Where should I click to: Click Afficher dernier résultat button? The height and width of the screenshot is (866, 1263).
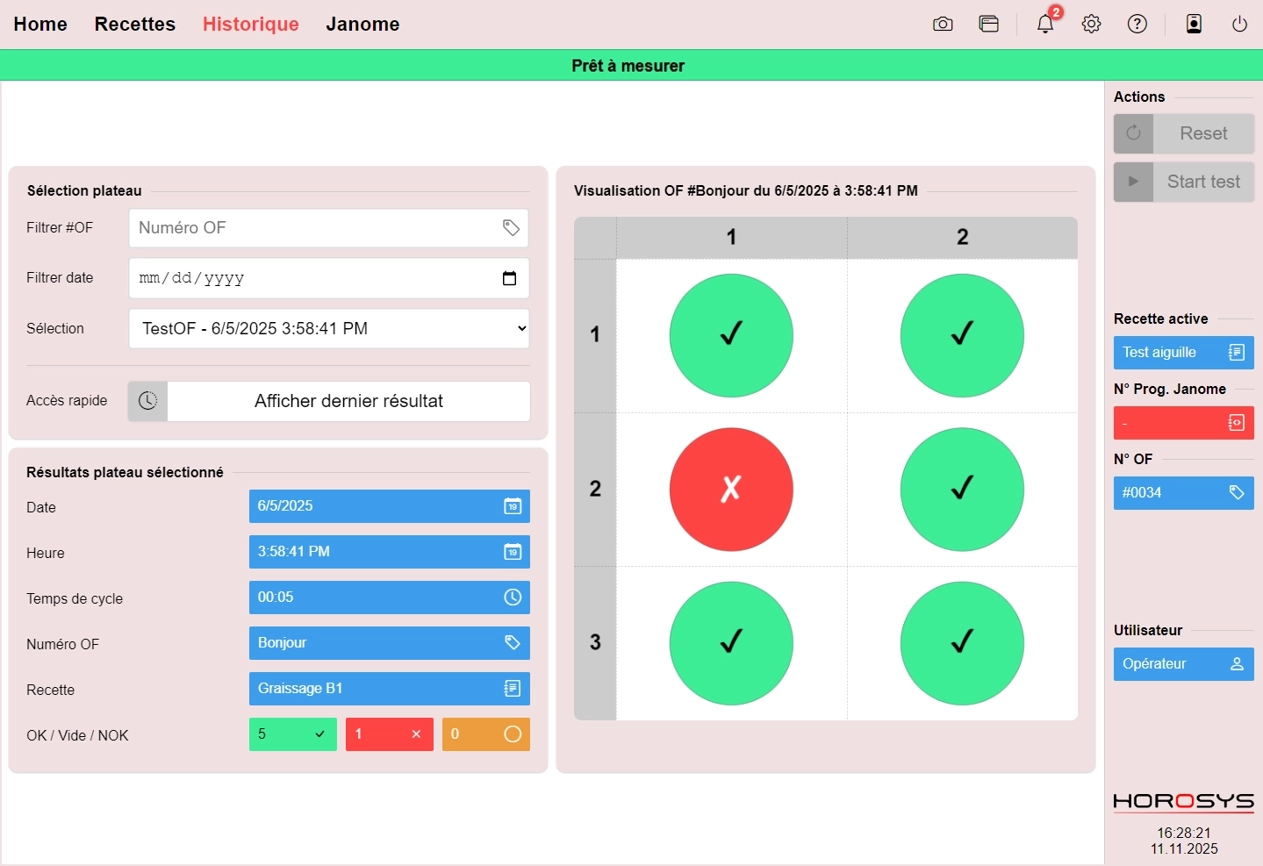[x=348, y=401]
